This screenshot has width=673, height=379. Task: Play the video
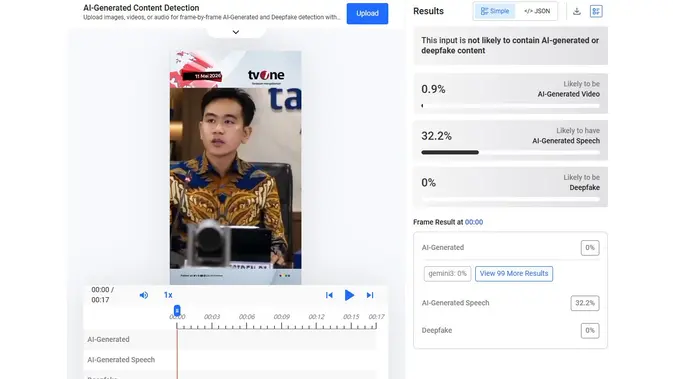pyautogui.click(x=349, y=295)
